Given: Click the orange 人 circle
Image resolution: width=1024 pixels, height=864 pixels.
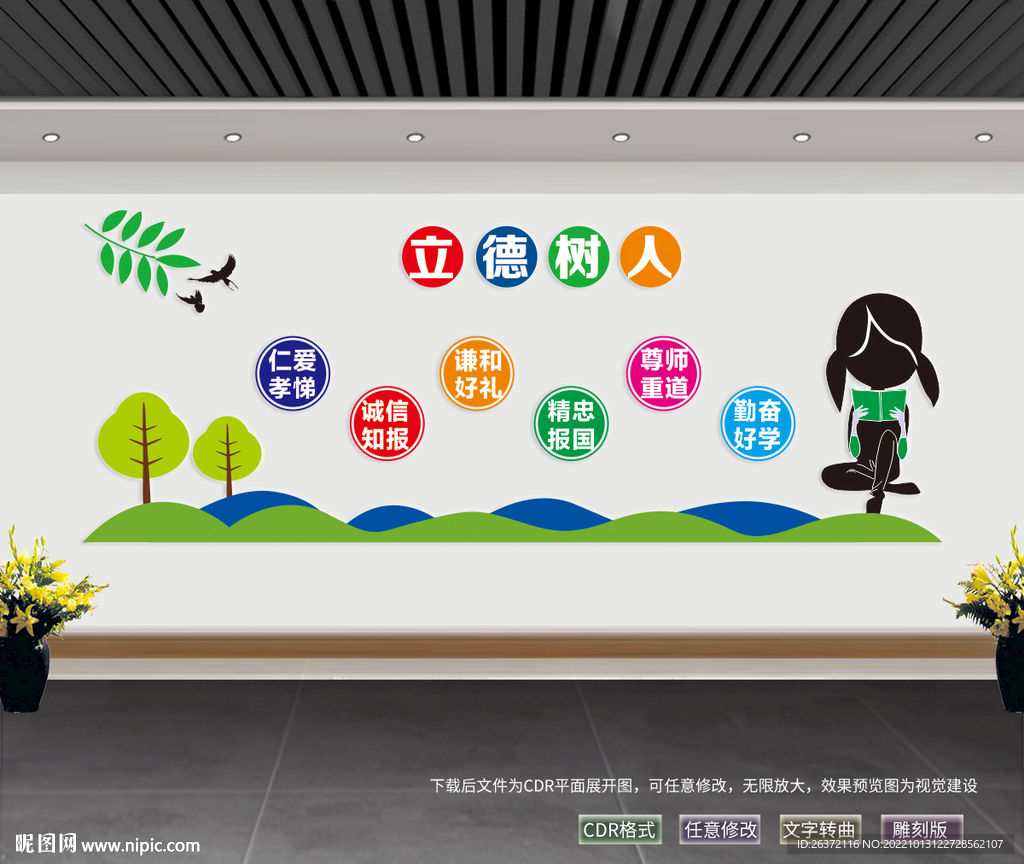Looking at the screenshot, I should pos(650,257).
